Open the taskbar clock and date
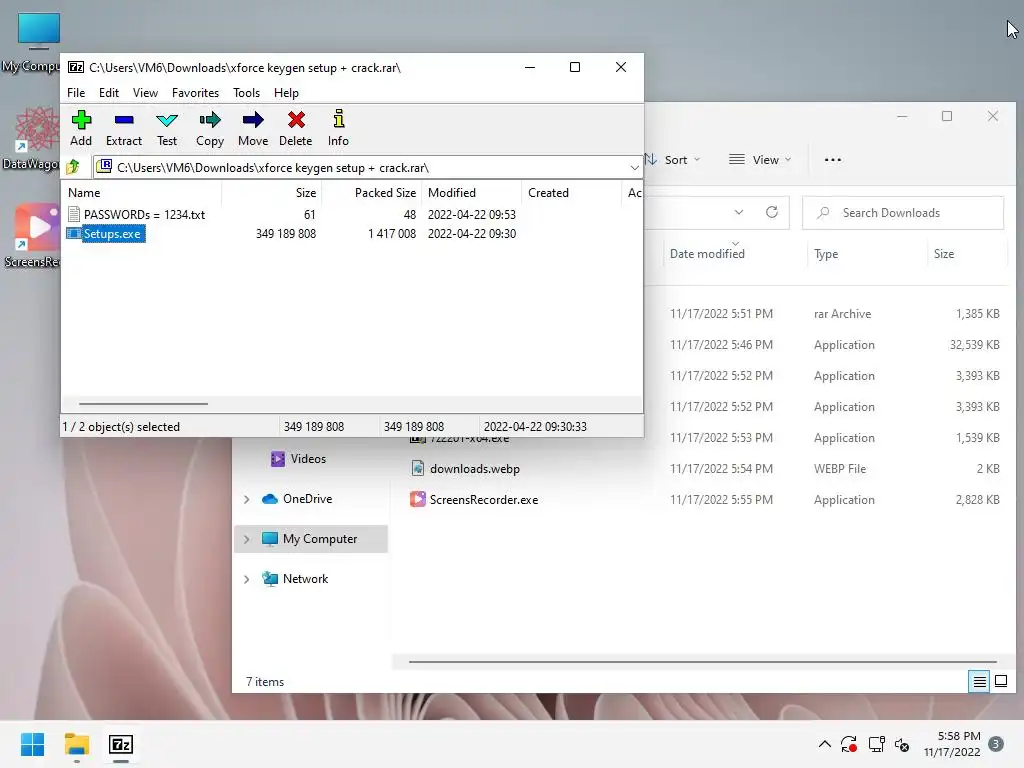This screenshot has width=1024, height=768. coord(952,744)
